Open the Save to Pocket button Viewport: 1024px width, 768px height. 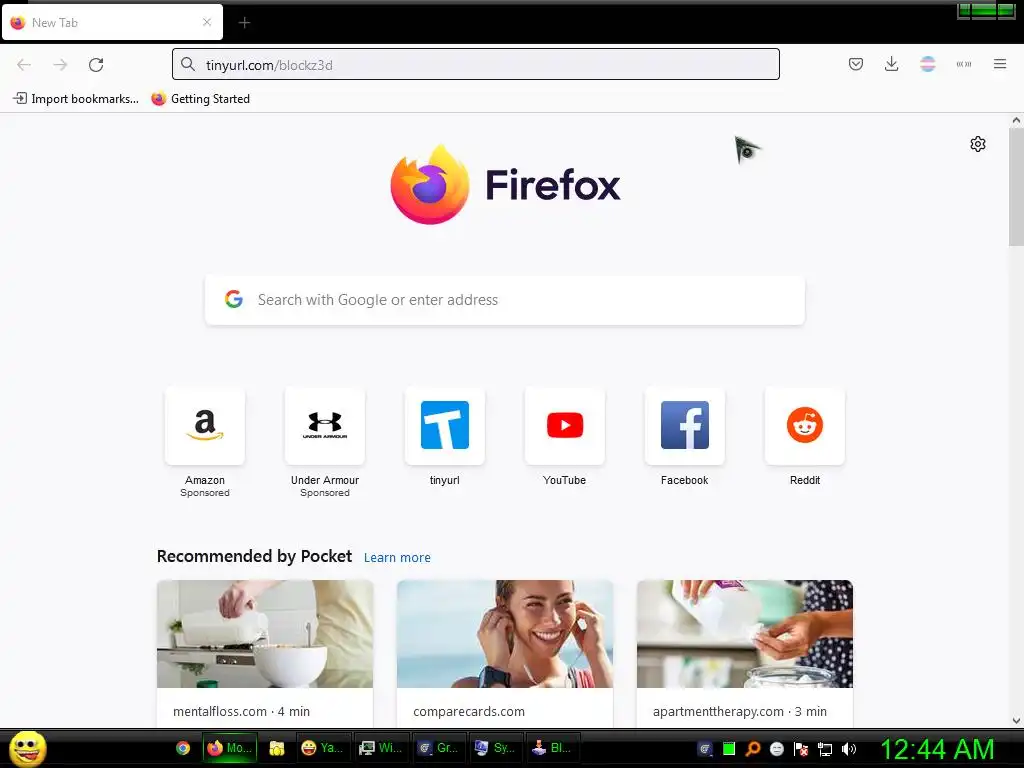856,64
